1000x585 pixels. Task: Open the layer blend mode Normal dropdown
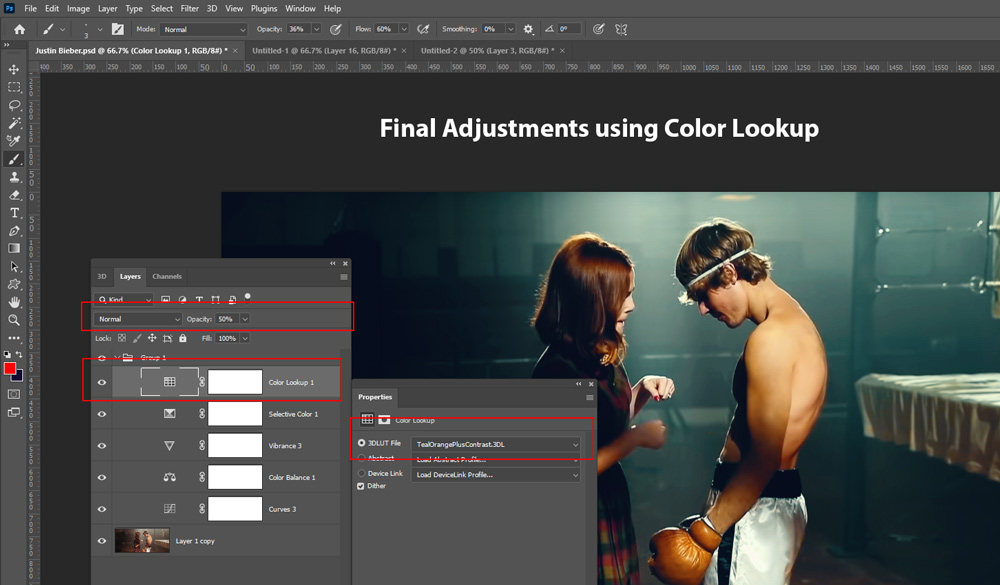pyautogui.click(x=138, y=319)
